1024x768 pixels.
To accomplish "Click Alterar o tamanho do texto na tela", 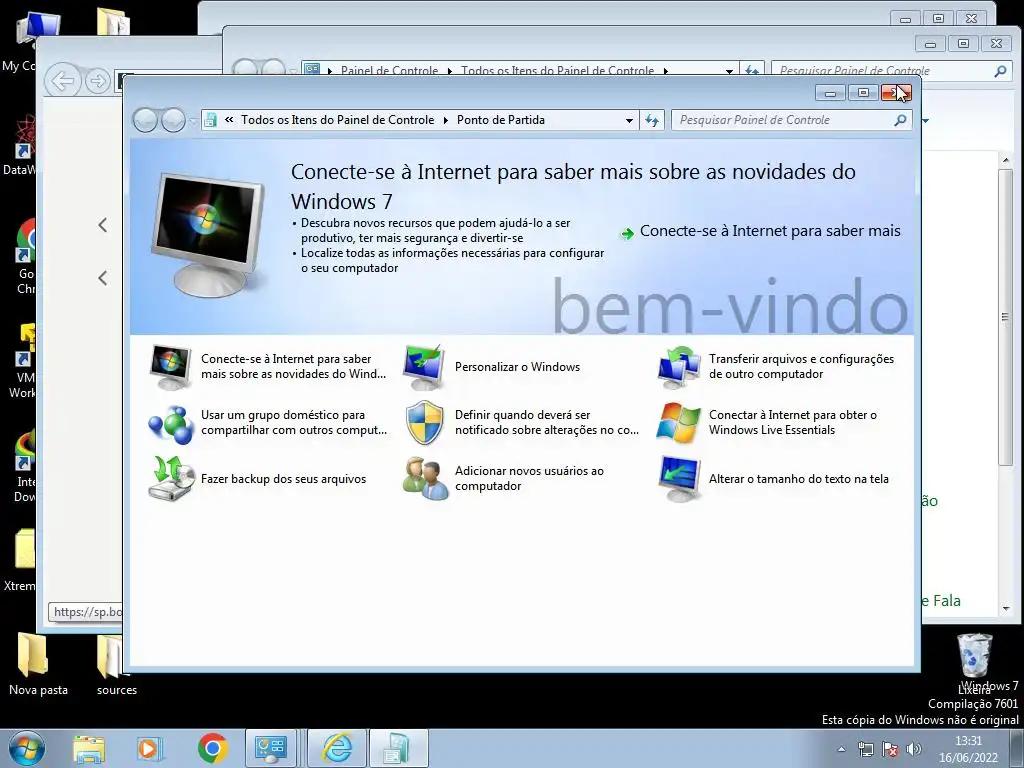I will (799, 479).
